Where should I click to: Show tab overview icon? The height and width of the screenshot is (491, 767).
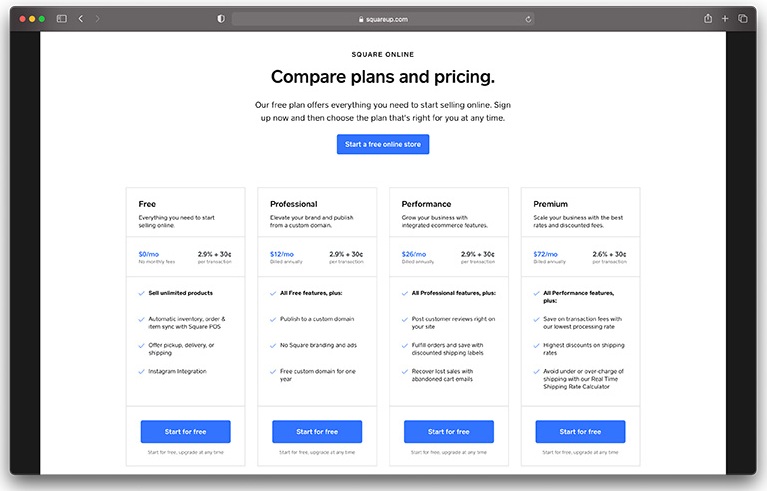743,19
